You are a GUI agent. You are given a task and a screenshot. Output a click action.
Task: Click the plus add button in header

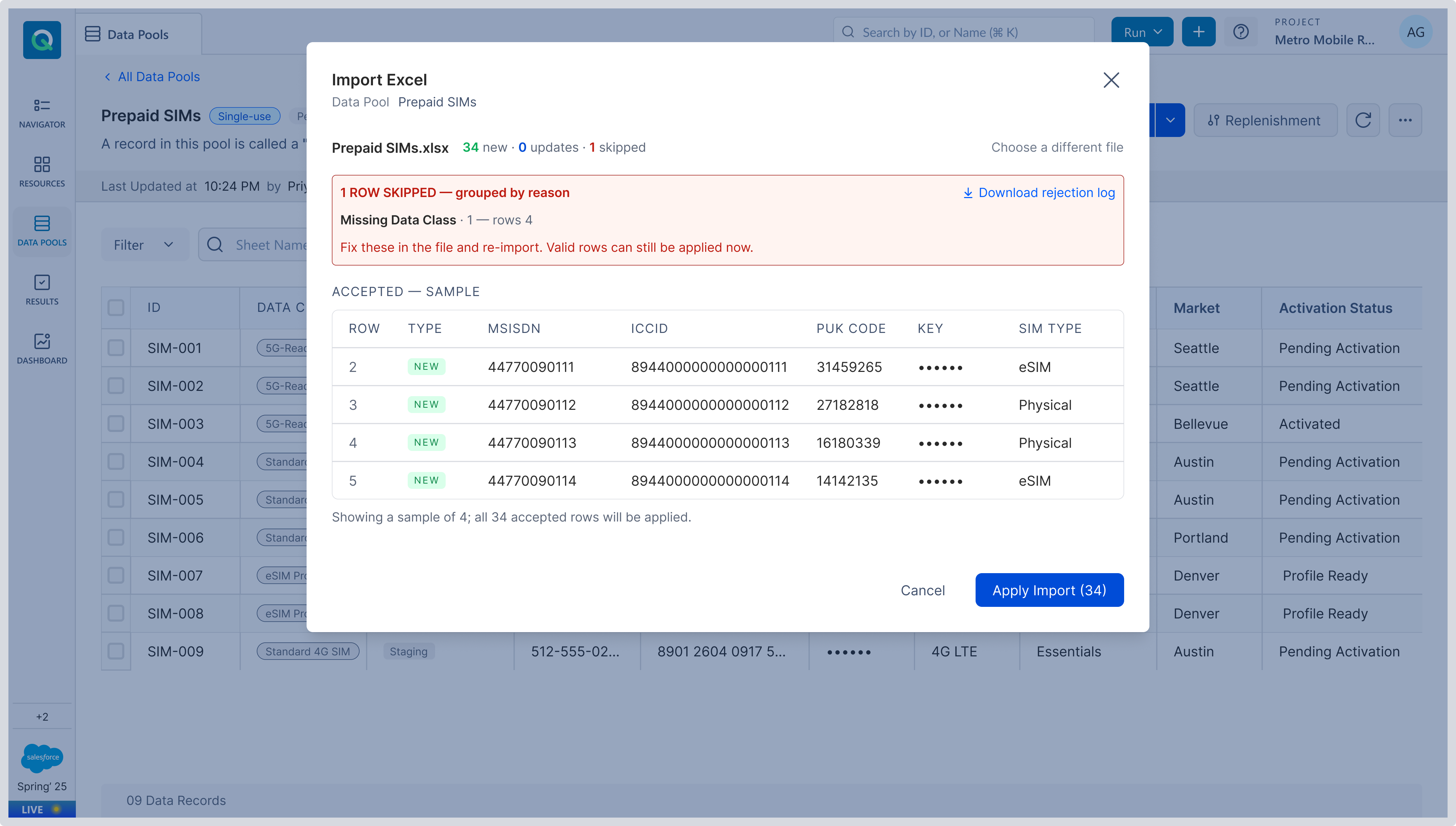click(x=1198, y=32)
